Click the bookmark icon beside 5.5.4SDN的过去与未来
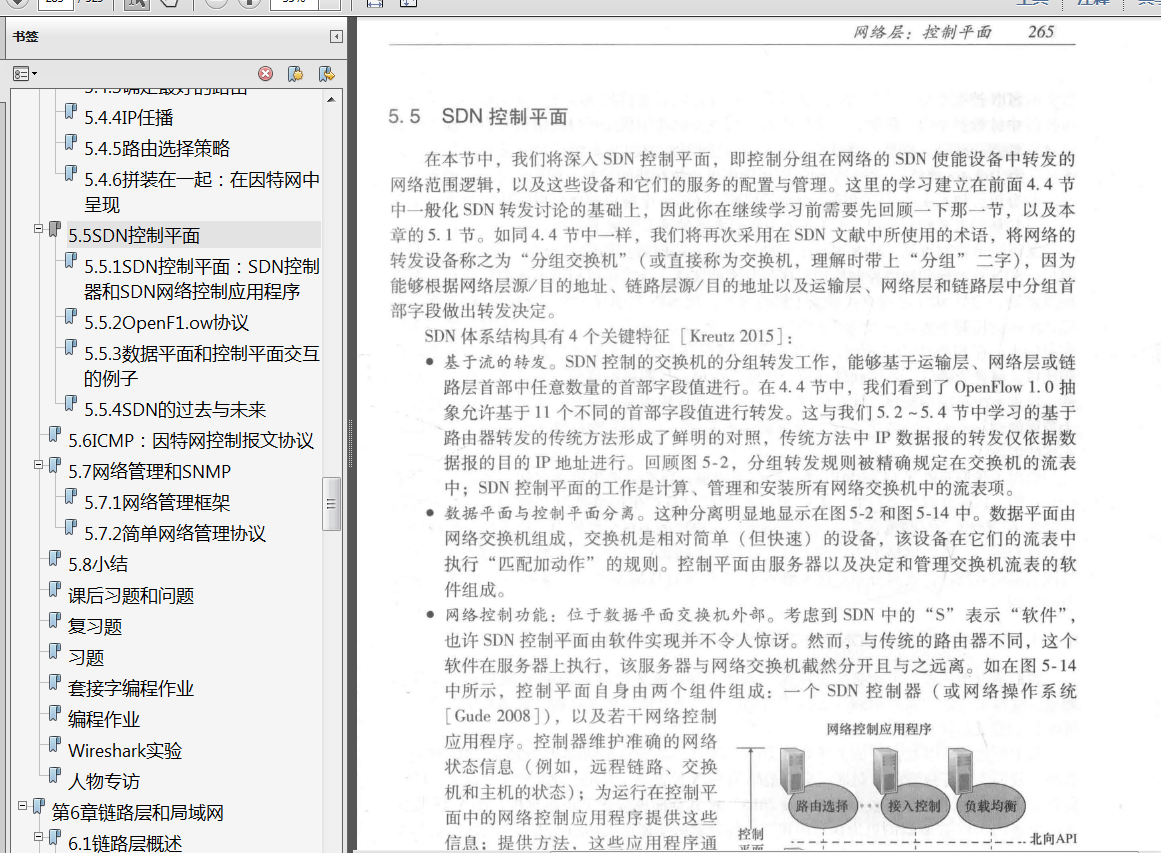The height and width of the screenshot is (853, 1161). click(70, 403)
